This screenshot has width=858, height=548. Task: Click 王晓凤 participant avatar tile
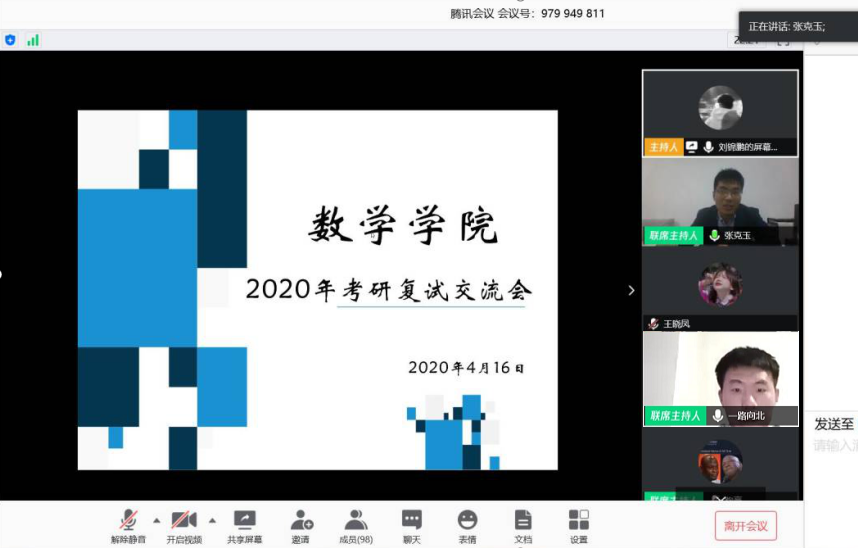[720, 286]
